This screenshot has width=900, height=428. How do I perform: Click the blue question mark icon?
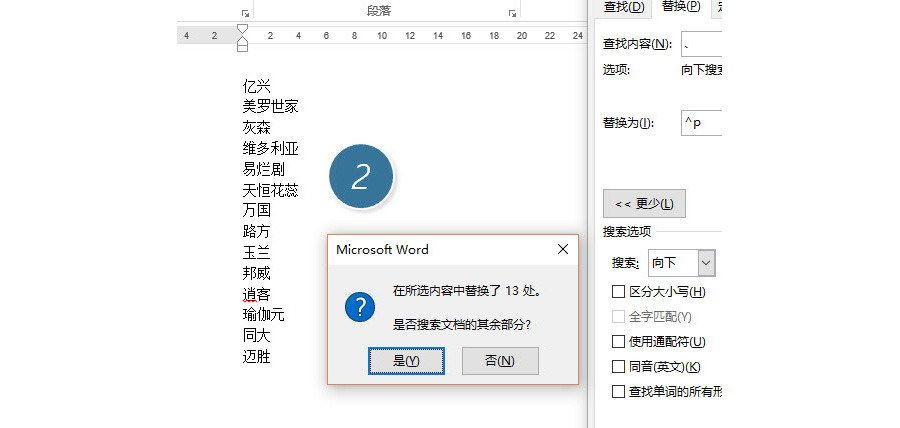click(360, 307)
